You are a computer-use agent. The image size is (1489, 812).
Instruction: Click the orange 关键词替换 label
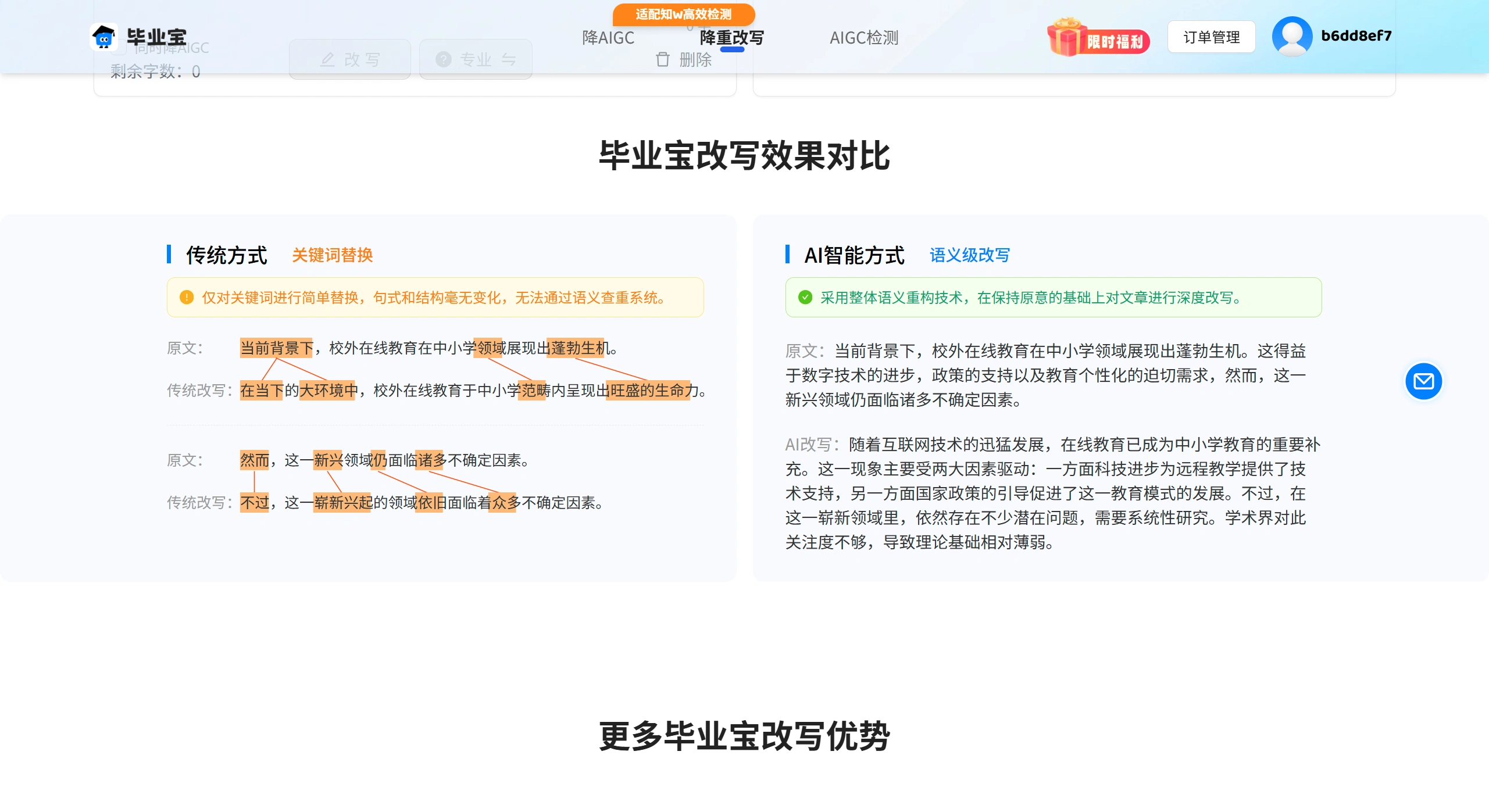pyautogui.click(x=332, y=255)
